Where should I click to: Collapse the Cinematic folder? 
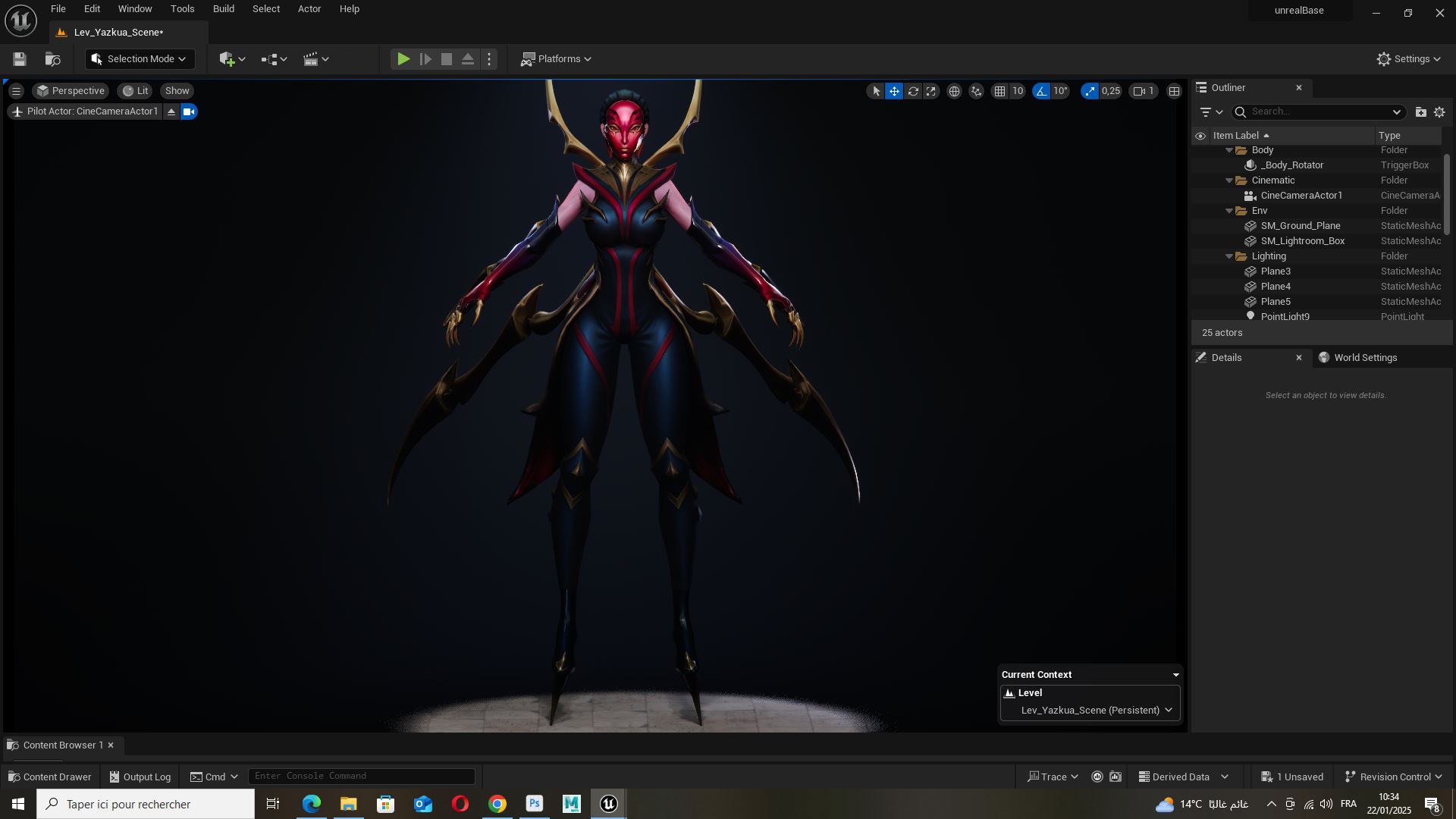pos(1229,180)
